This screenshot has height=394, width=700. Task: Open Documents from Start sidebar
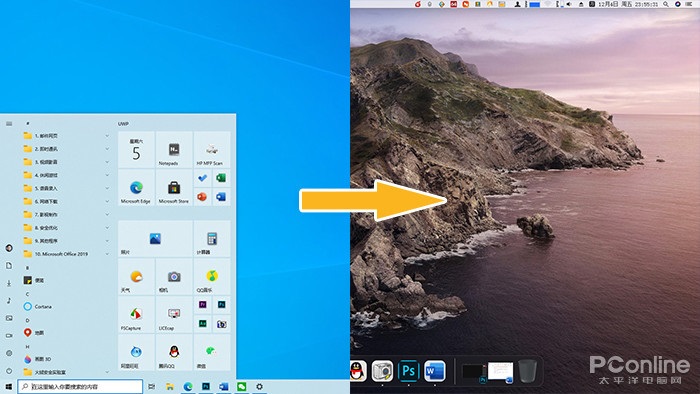point(9,265)
